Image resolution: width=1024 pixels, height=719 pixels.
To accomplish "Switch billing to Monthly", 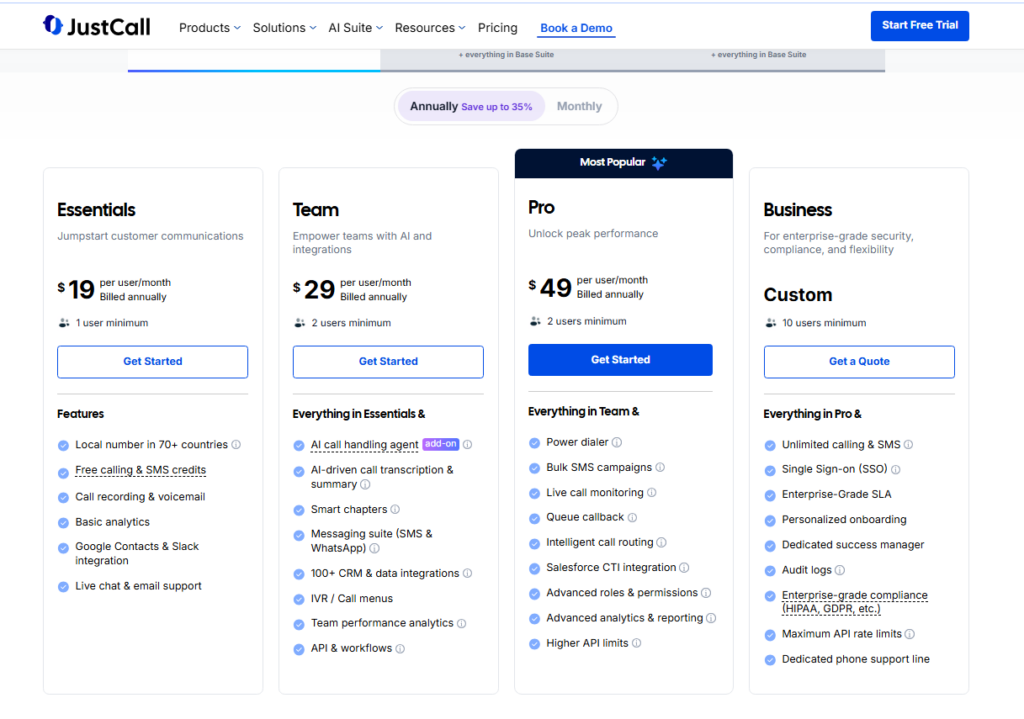I will tap(579, 106).
